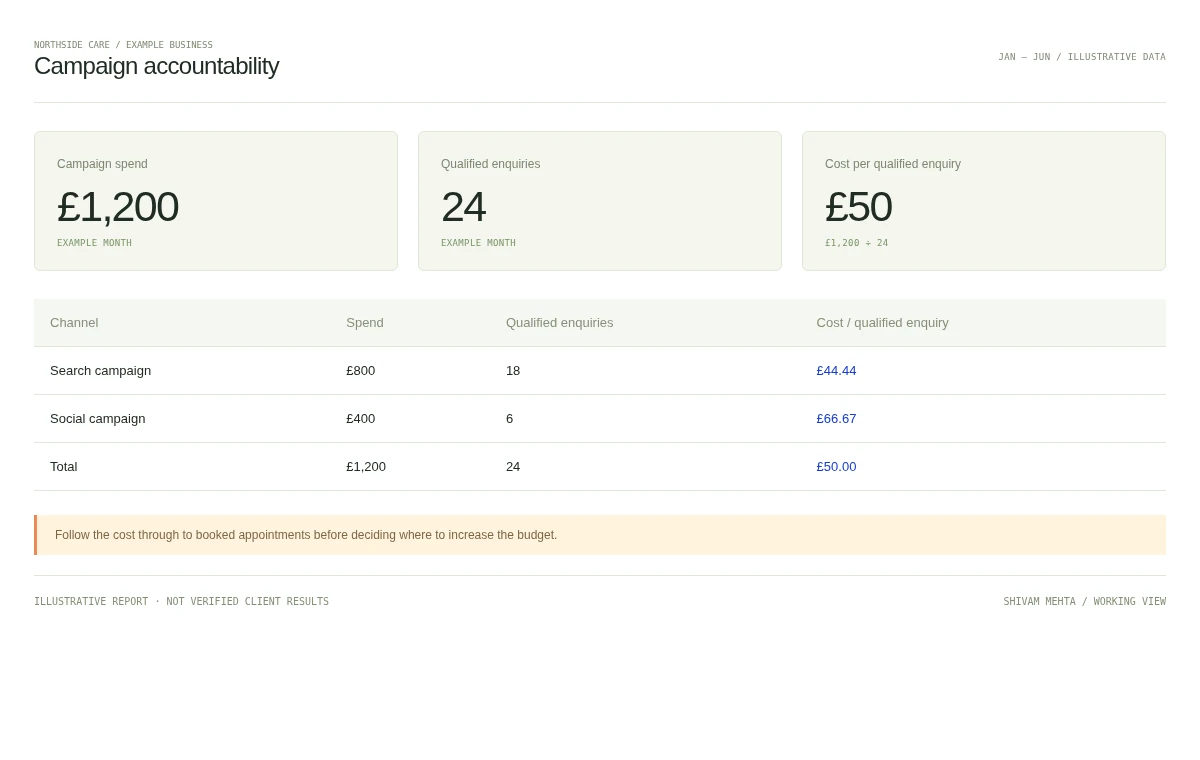The width and height of the screenshot is (1200, 760).
Task: Click the 24 cell in Total row
Action: tap(513, 467)
